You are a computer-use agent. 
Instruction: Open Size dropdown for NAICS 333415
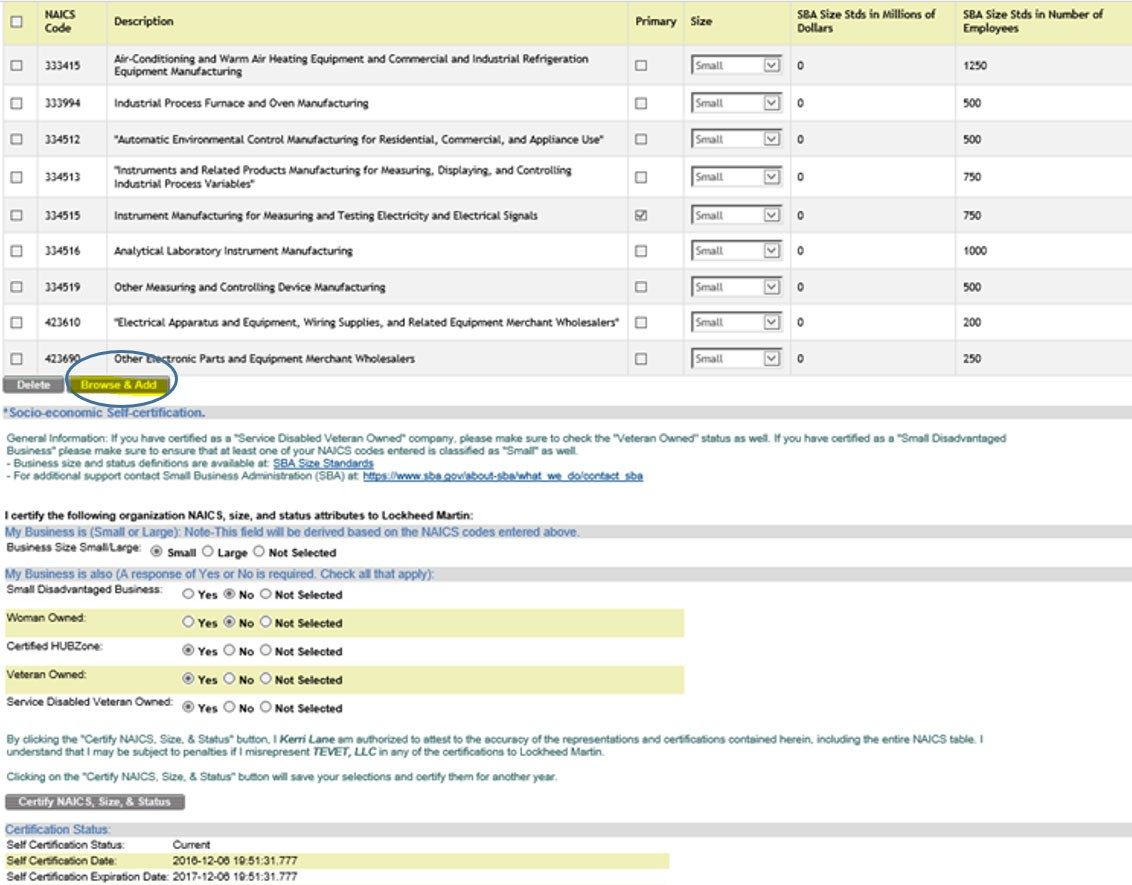point(770,66)
